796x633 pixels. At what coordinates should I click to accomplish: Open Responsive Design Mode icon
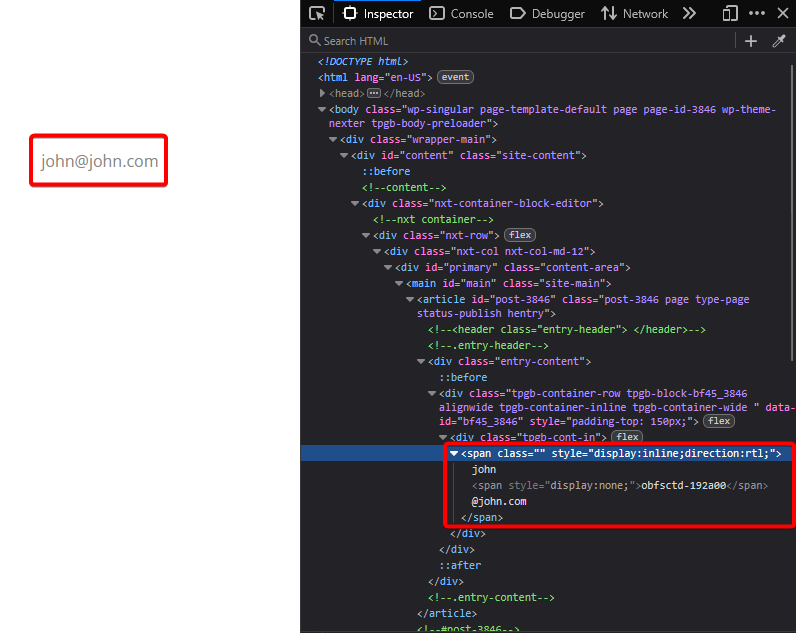(730, 13)
